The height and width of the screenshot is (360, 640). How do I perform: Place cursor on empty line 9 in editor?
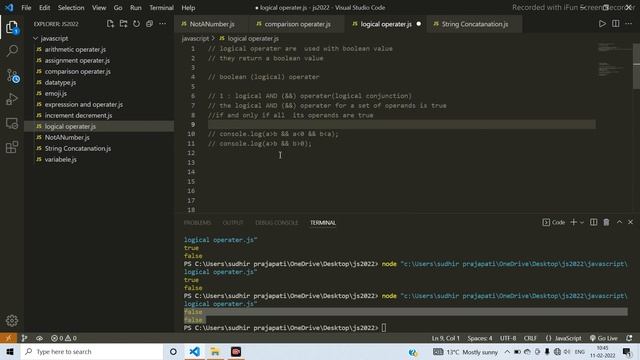(x=402, y=124)
